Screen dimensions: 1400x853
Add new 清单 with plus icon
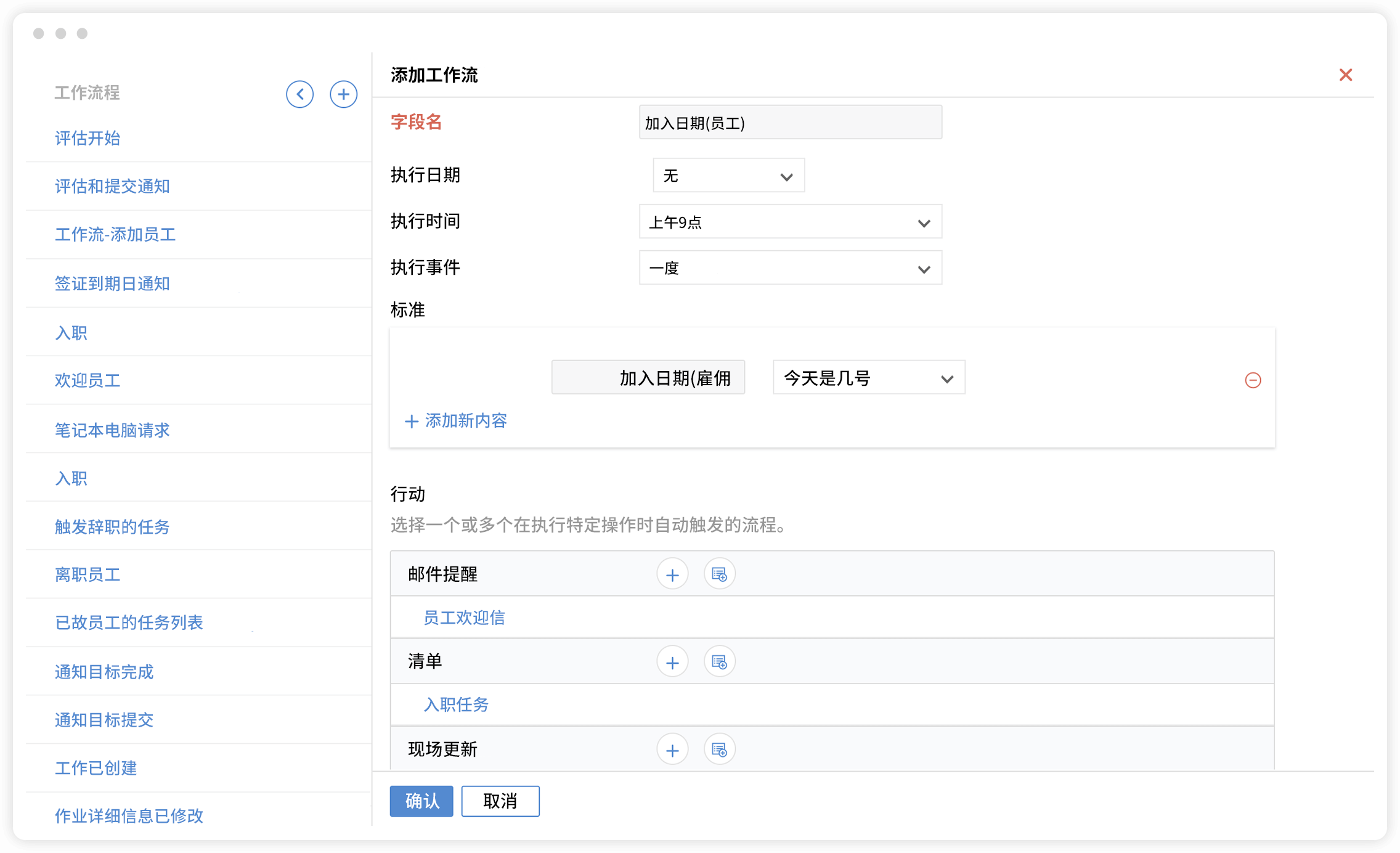point(672,662)
